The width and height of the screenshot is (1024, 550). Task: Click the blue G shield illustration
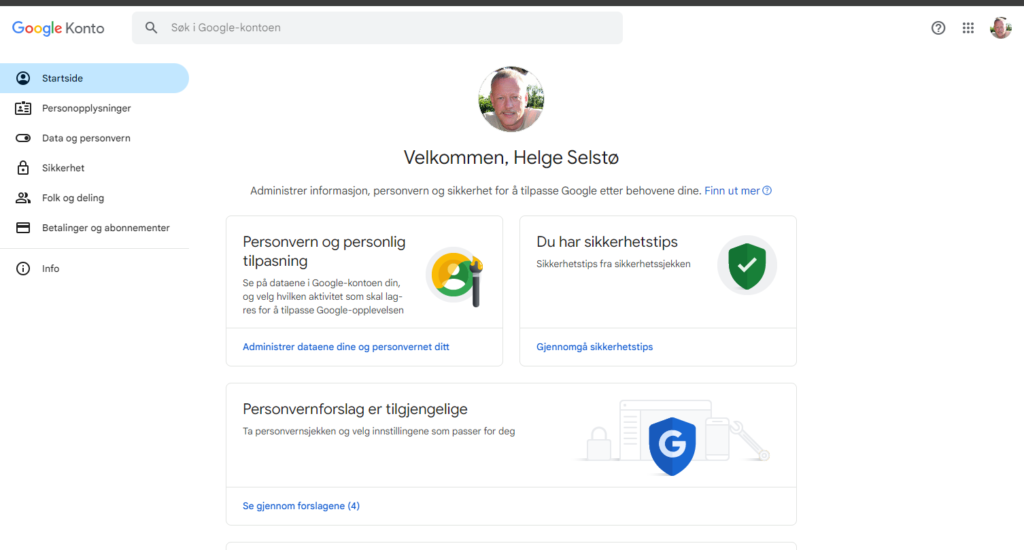click(x=672, y=446)
